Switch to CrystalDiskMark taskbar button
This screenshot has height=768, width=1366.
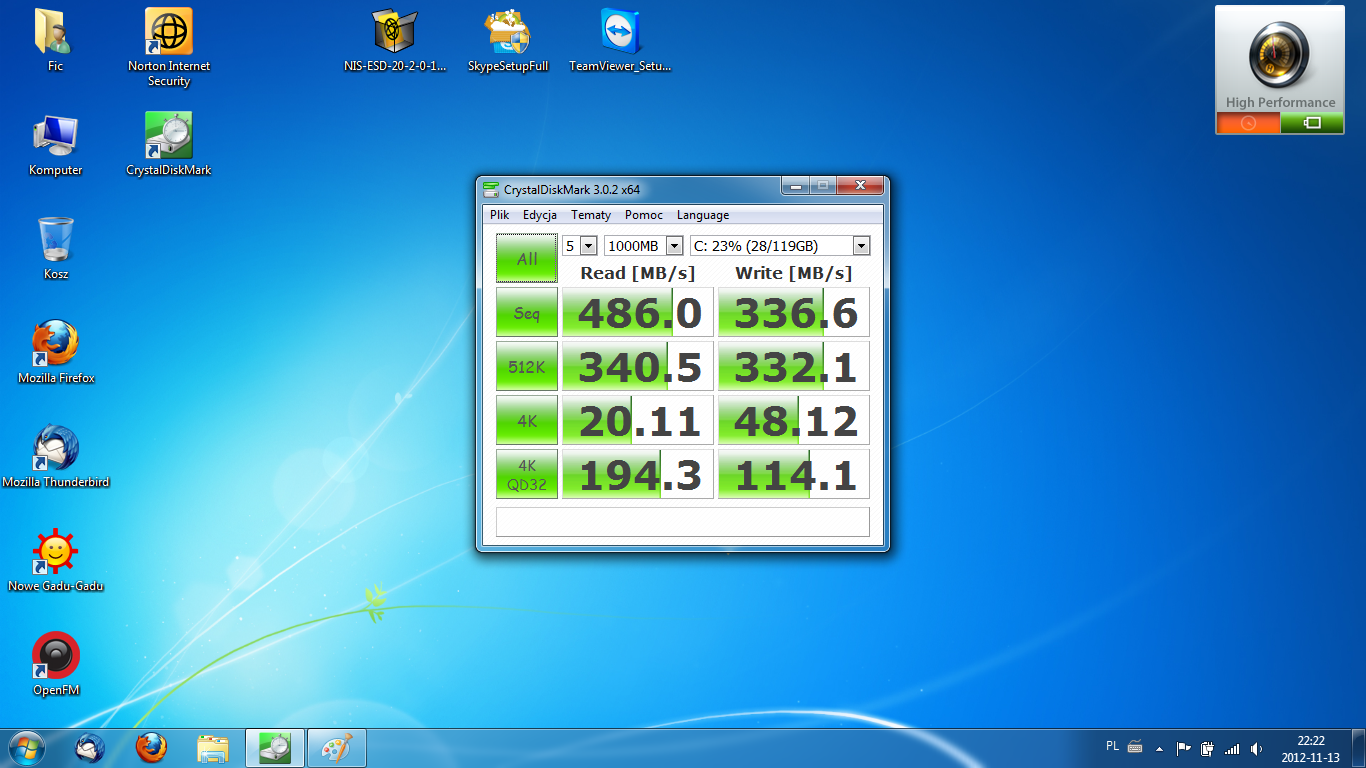275,748
